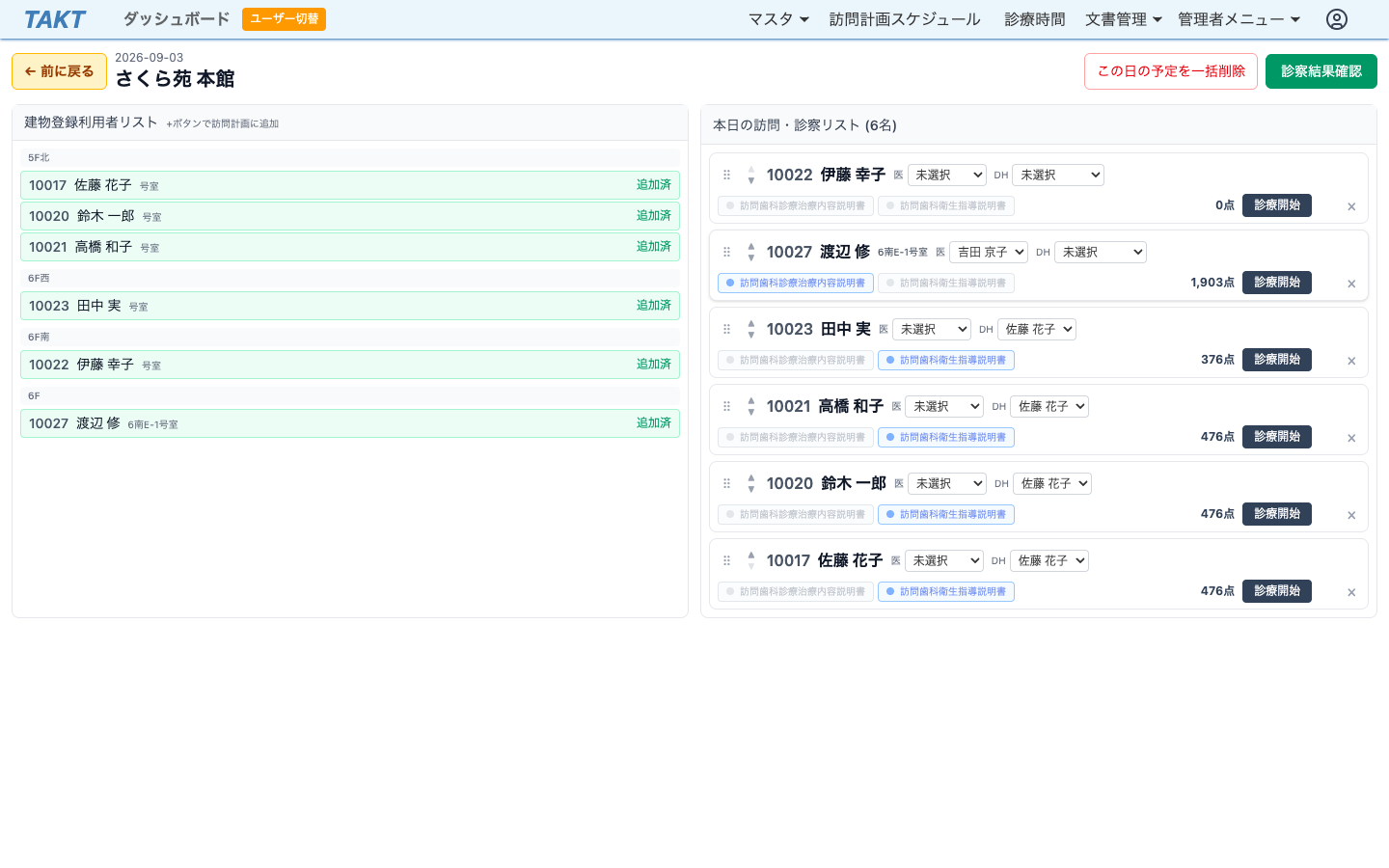Open 診察結果確認
Screen dimensions: 1389x868
pos(1321,71)
